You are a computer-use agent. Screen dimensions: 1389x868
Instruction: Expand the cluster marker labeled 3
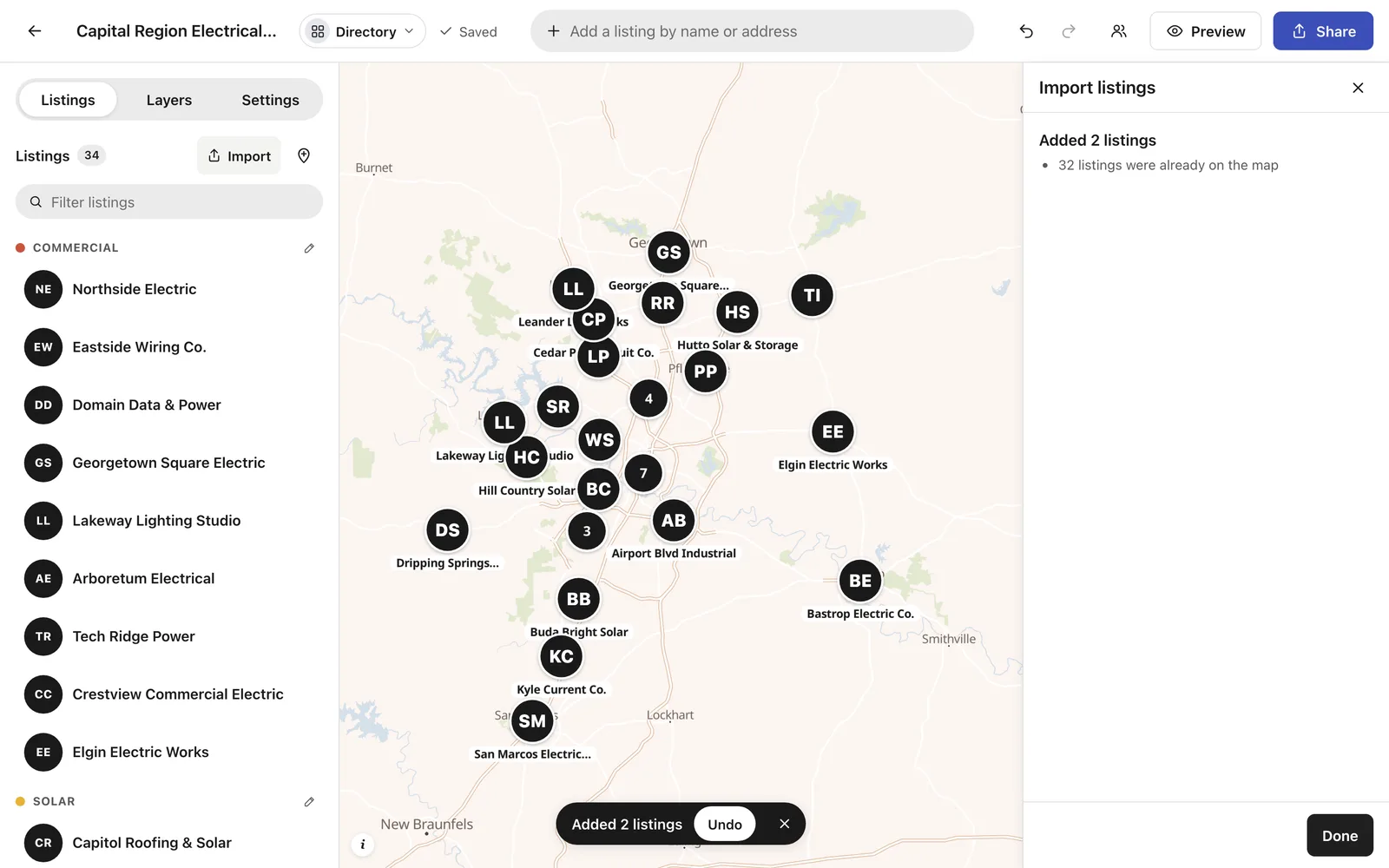click(587, 530)
